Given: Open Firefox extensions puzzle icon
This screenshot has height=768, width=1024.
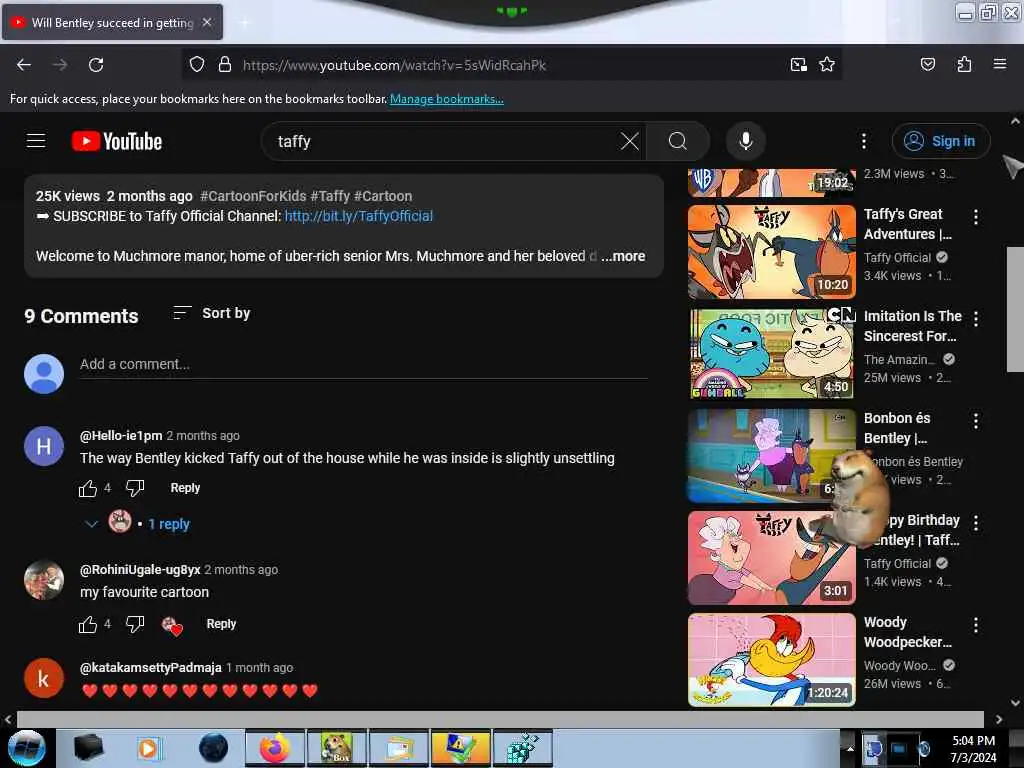Looking at the screenshot, I should tap(964, 65).
